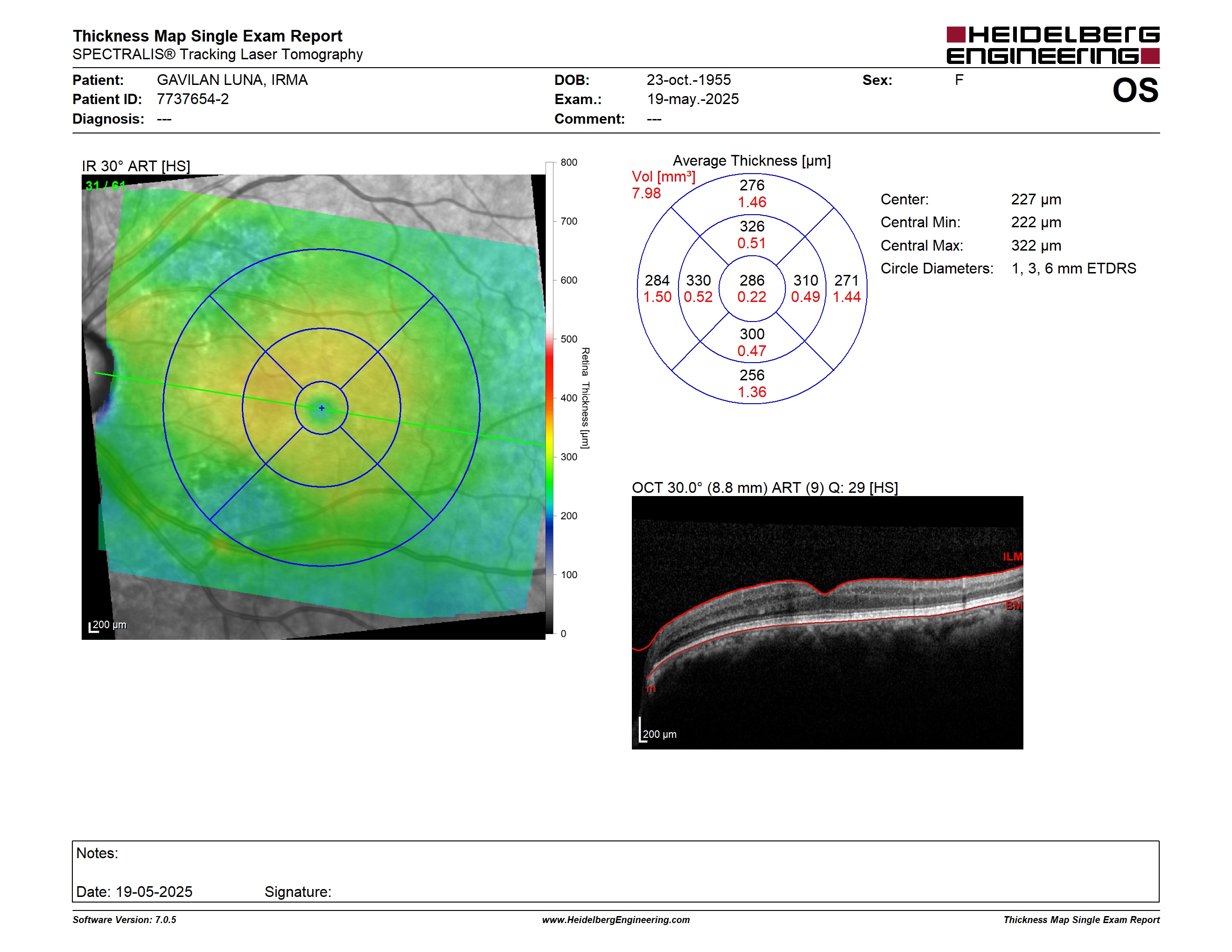Open the www.HeidelbergEngineering.com link
This screenshot has width=1232, height=952.
616,920
